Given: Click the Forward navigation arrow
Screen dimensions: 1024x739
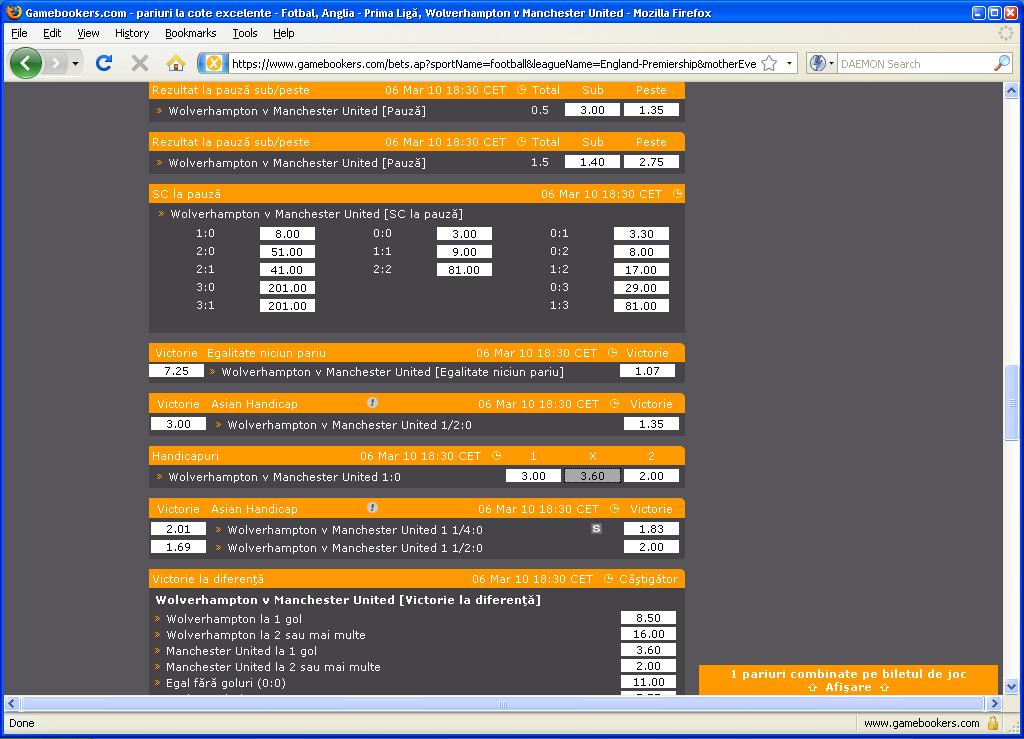Looking at the screenshot, I should point(56,63).
